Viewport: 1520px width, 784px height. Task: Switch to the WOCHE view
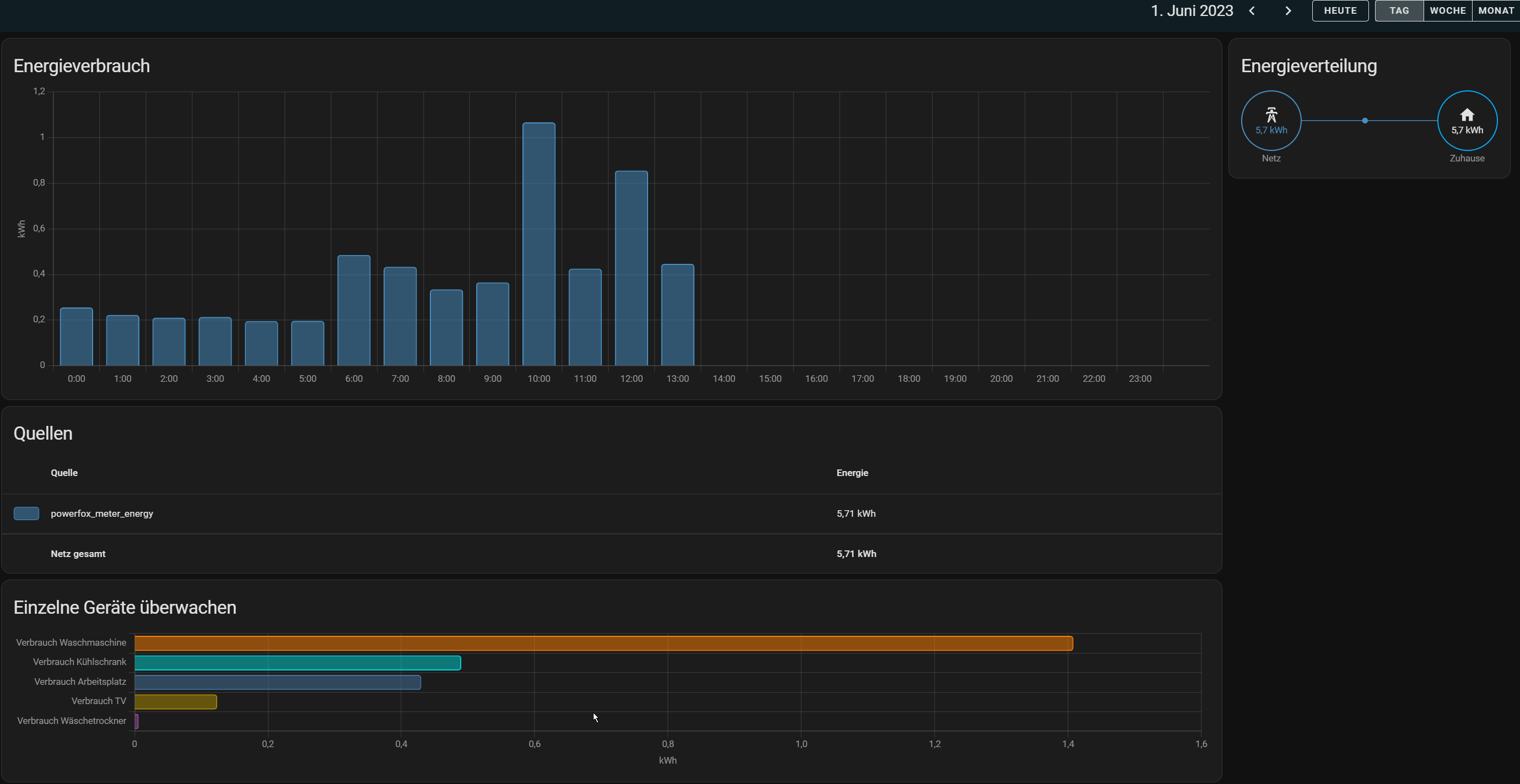pos(1447,11)
